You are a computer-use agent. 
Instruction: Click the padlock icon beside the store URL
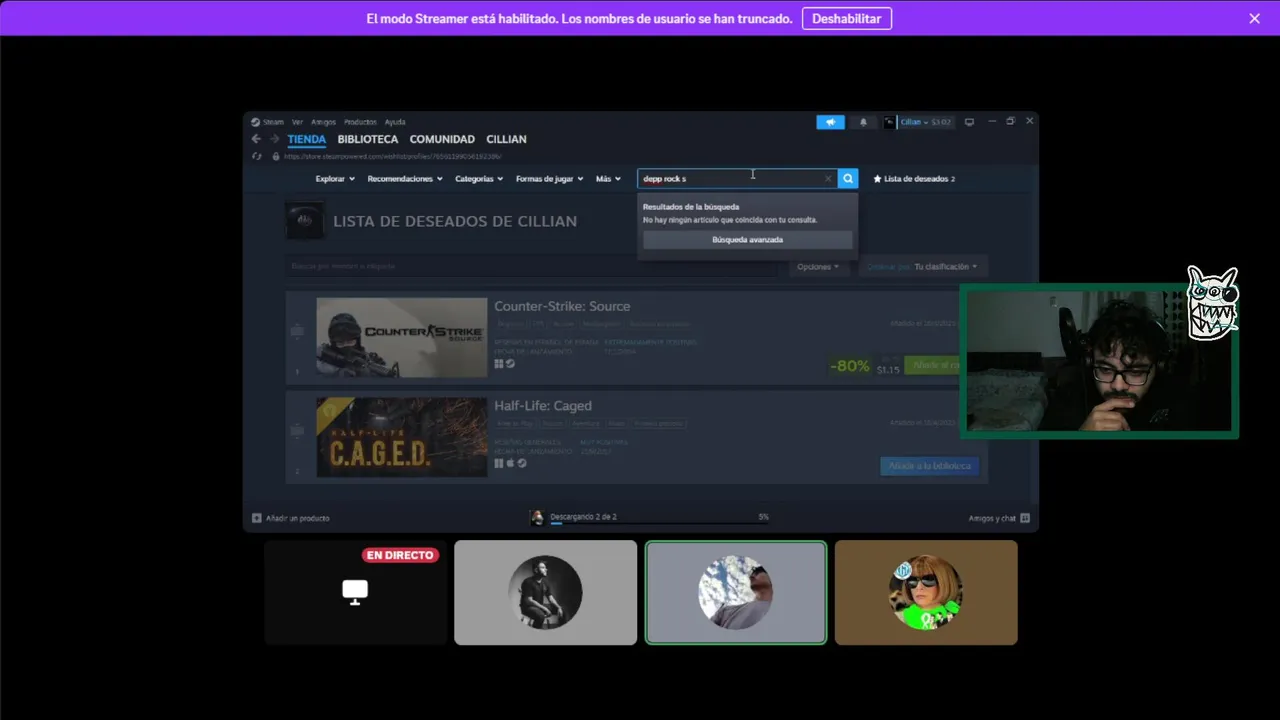pyautogui.click(x=276, y=156)
